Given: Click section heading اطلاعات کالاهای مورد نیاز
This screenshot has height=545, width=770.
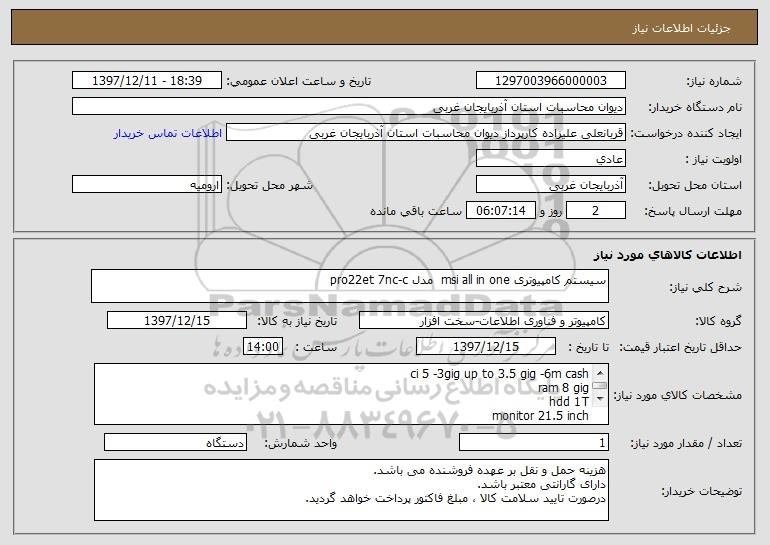Looking at the screenshot, I should 667,255.
